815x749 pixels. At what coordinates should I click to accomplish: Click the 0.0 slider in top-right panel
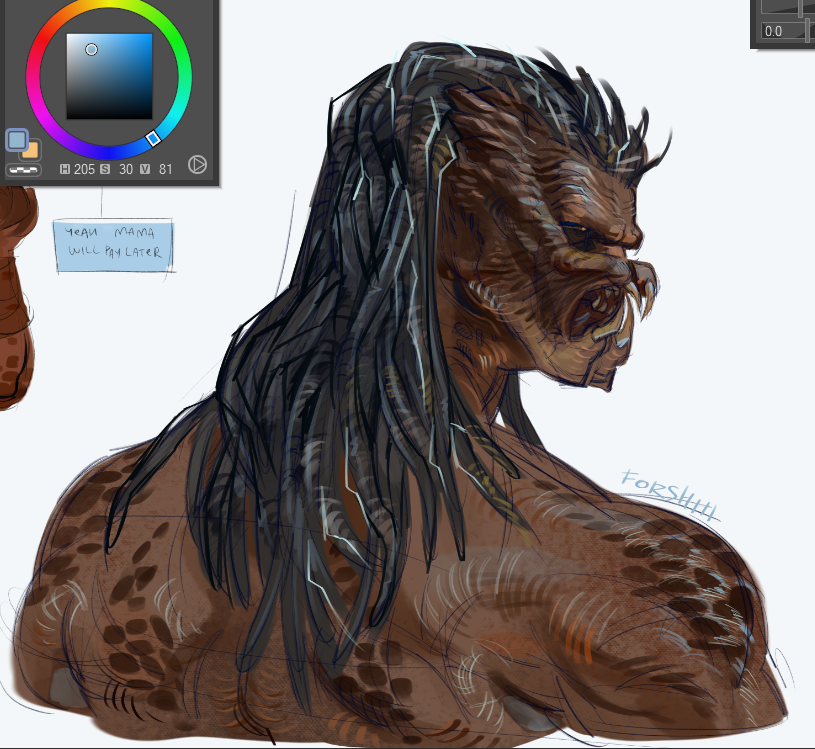click(786, 31)
